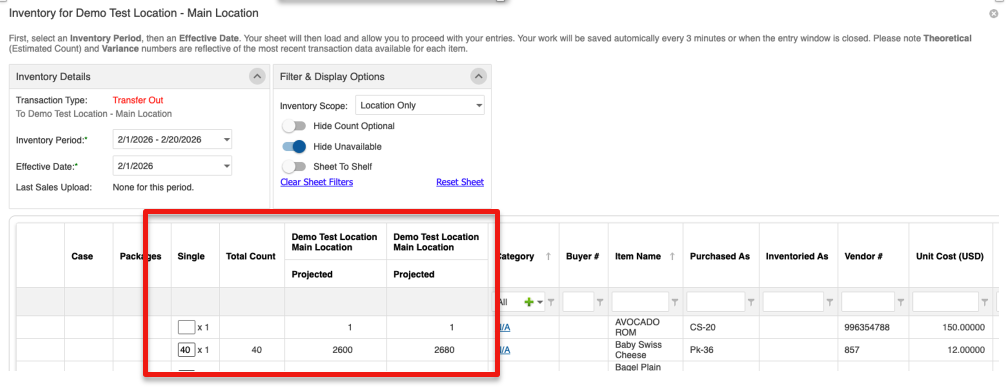Select vendor number 996354788 cell
1008x387 pixels.
point(873,327)
